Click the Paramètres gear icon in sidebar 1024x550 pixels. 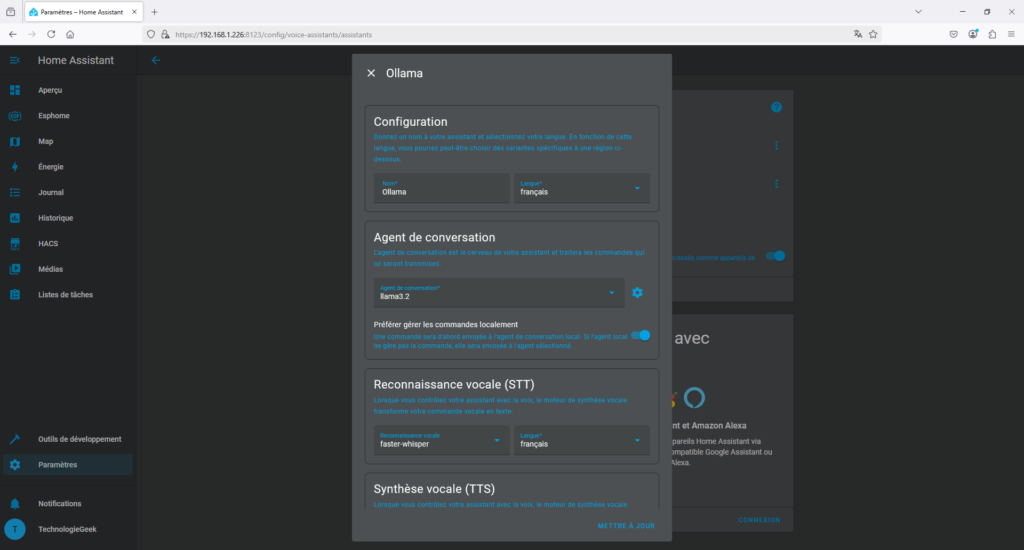[x=15, y=464]
